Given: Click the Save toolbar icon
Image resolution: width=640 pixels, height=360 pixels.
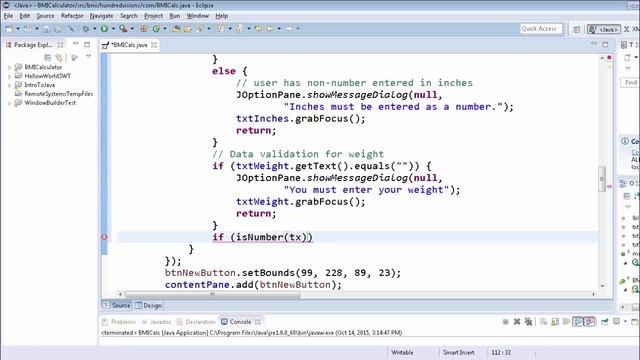Looking at the screenshot, I should point(46,29).
